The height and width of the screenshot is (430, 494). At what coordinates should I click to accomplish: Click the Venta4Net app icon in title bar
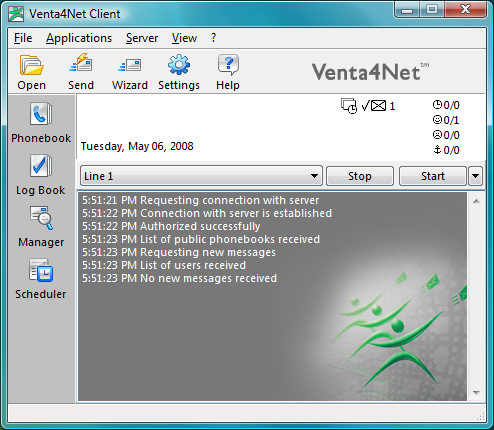tap(16, 14)
